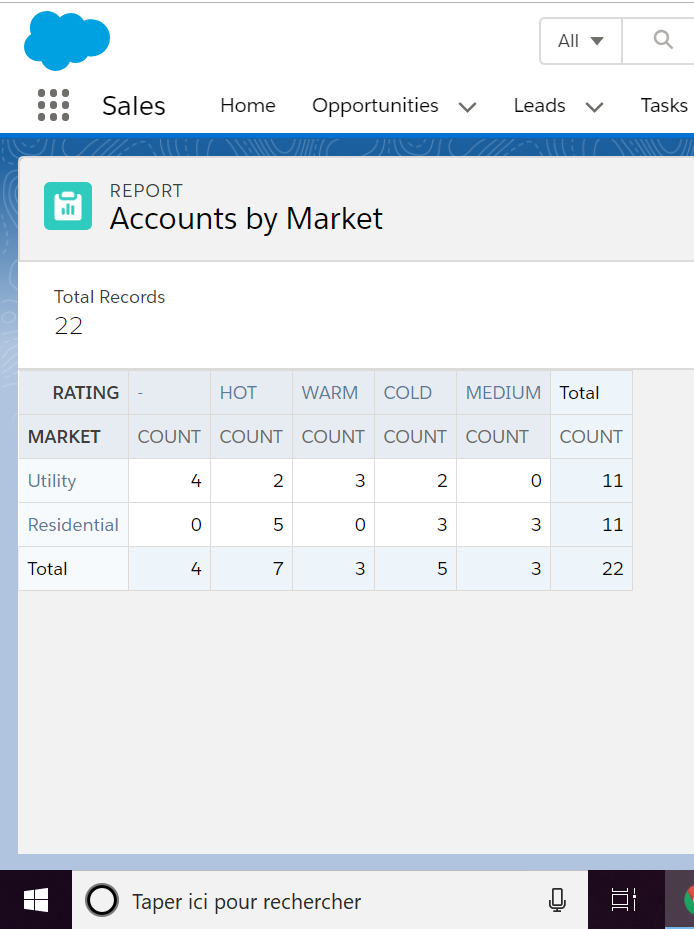Click the Residential market link
The width and height of the screenshot is (694, 929).
point(73,525)
